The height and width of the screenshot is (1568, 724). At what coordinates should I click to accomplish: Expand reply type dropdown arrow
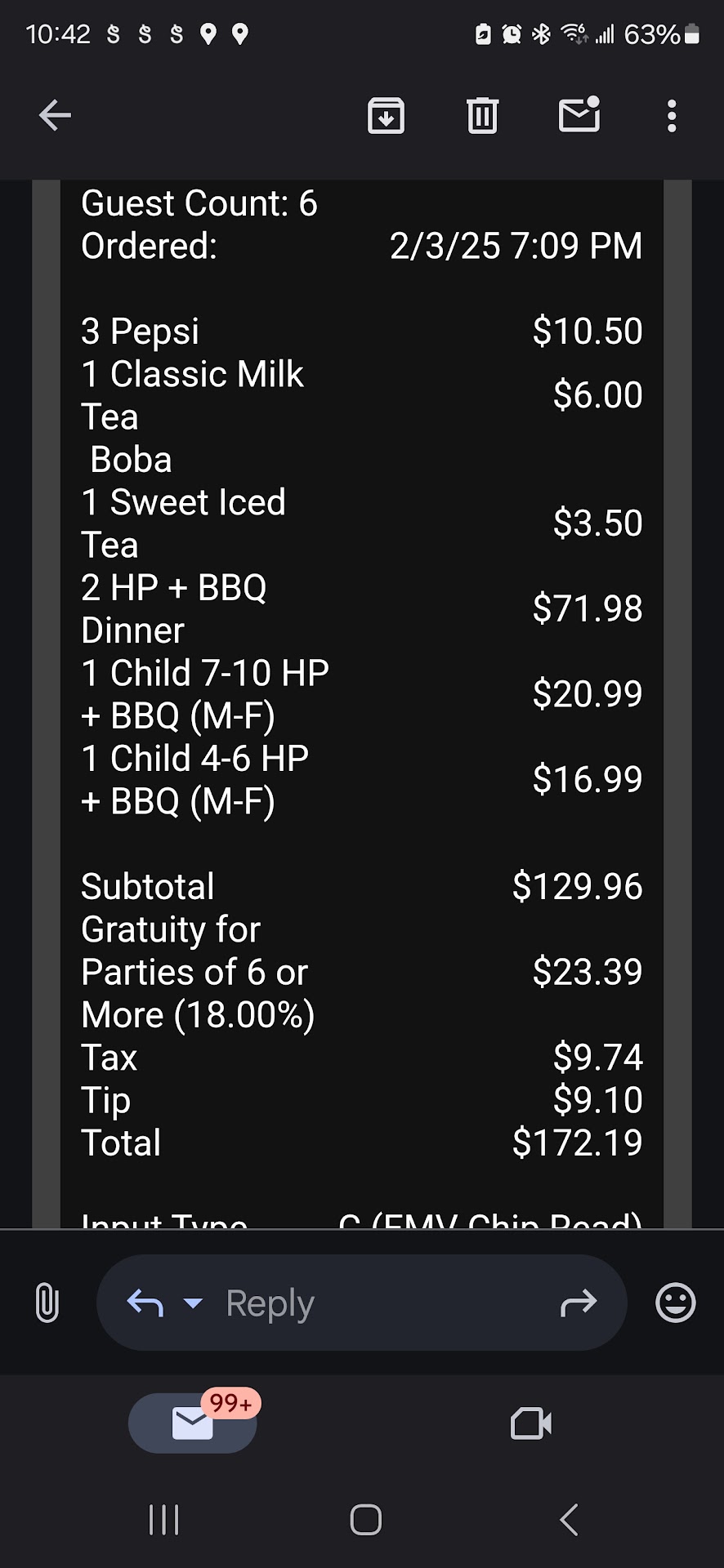[x=193, y=1303]
